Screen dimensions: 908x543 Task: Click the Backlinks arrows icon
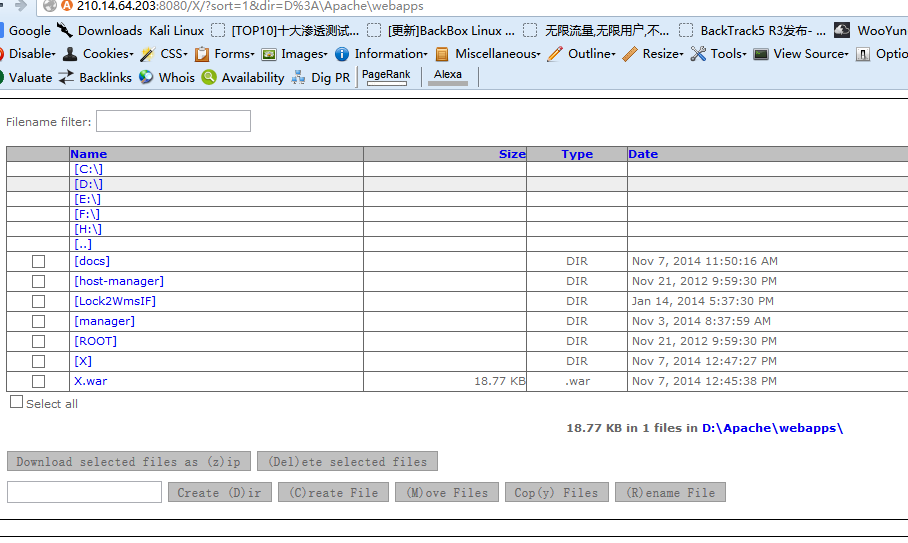(66, 77)
